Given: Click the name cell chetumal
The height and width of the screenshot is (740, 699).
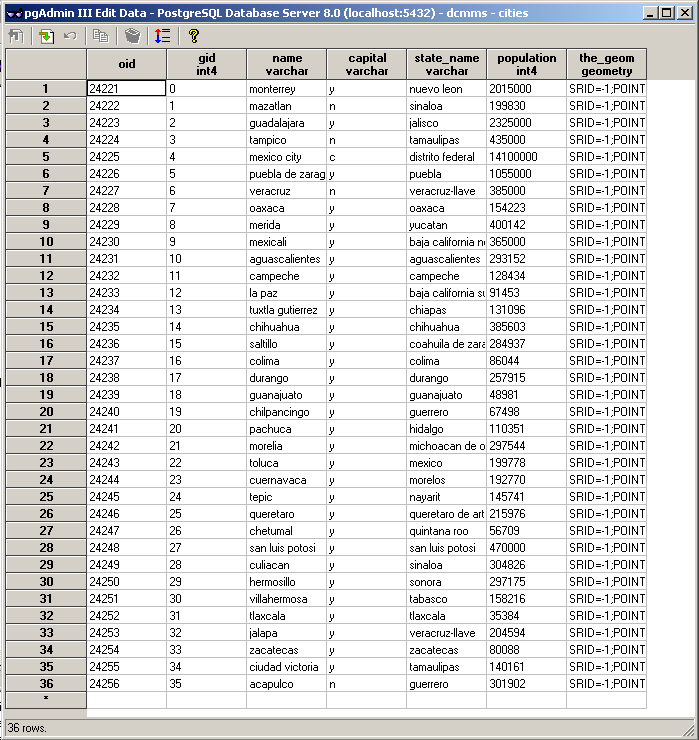Looking at the screenshot, I should tap(286, 530).
